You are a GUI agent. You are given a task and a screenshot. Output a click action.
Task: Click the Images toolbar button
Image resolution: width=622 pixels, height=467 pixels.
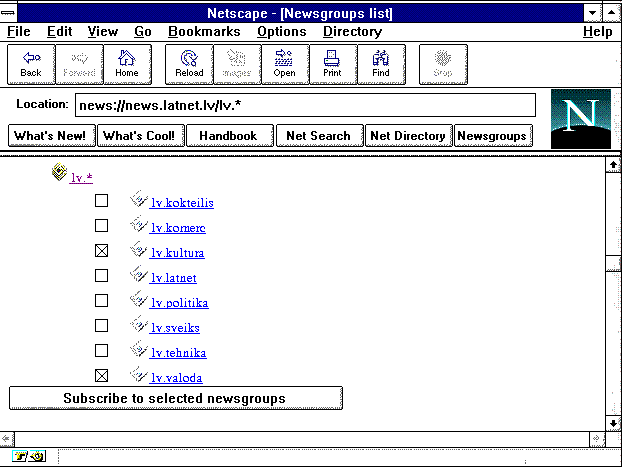237,65
